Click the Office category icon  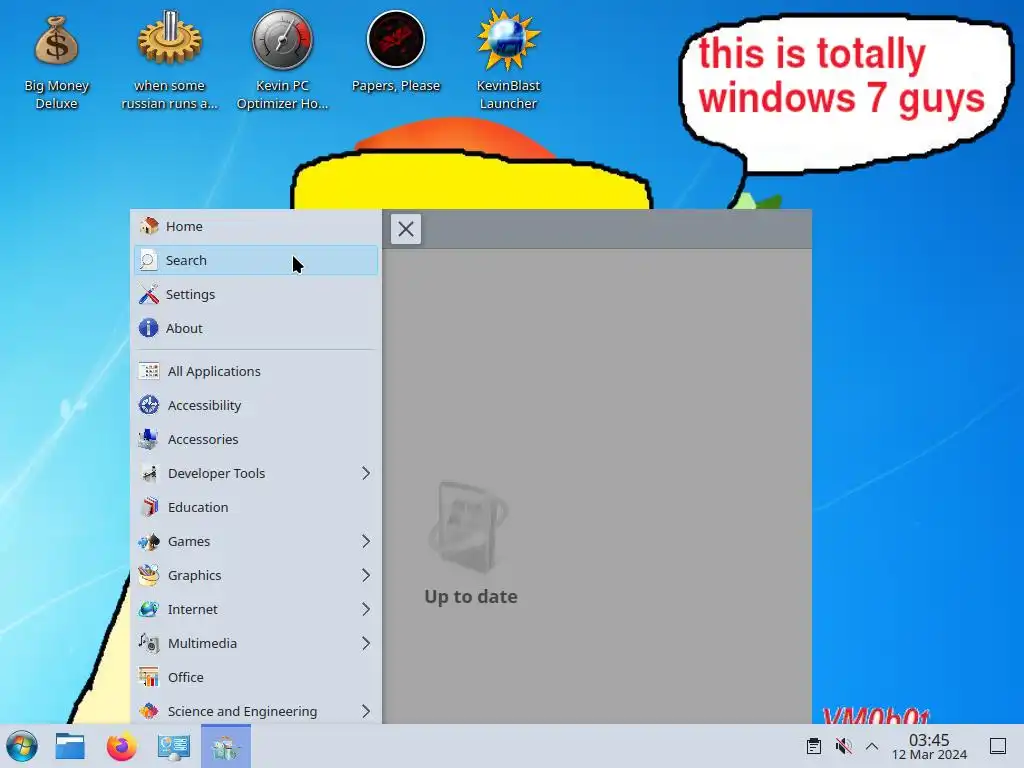click(x=149, y=677)
